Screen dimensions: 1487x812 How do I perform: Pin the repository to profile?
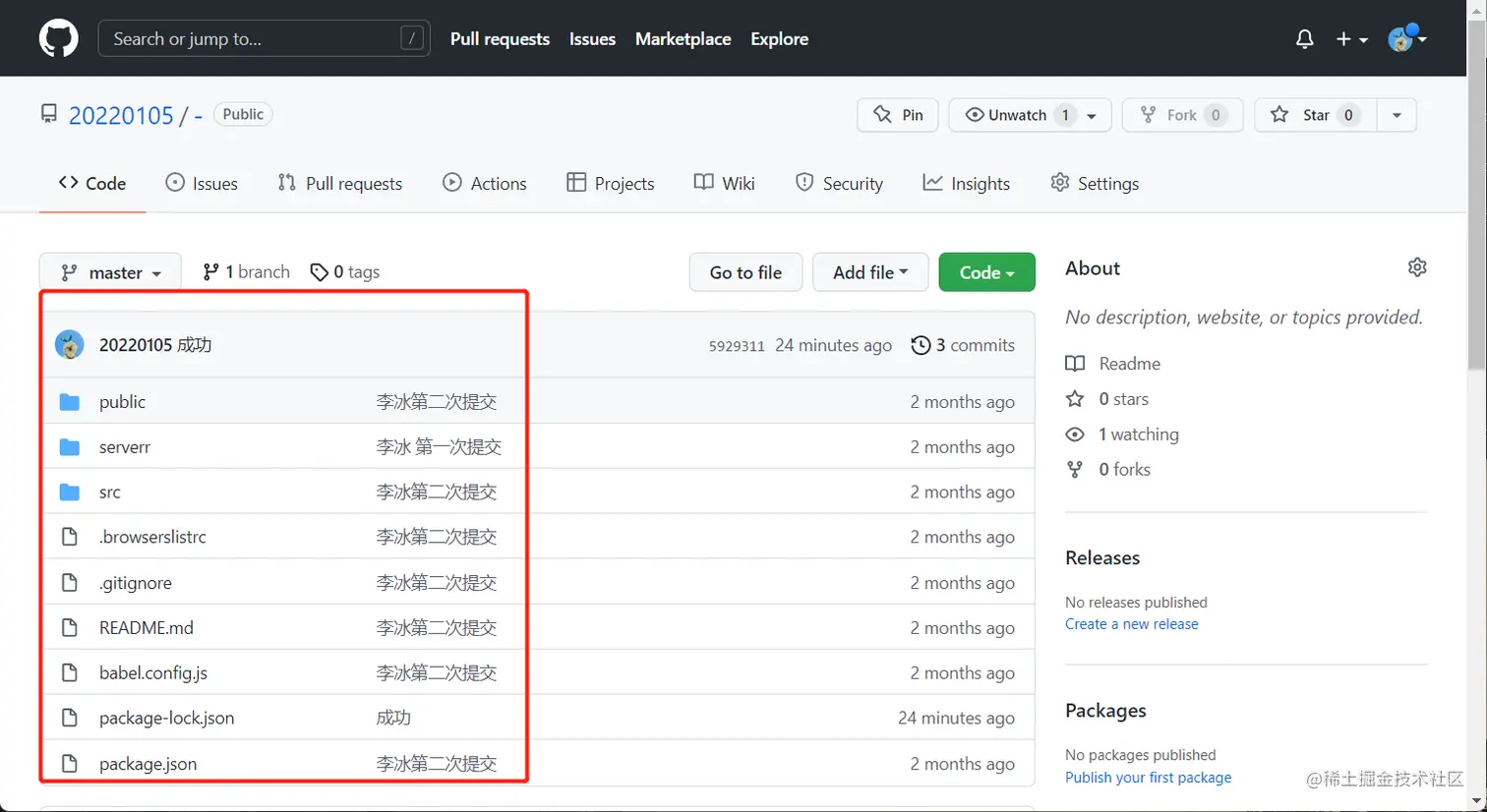[898, 115]
